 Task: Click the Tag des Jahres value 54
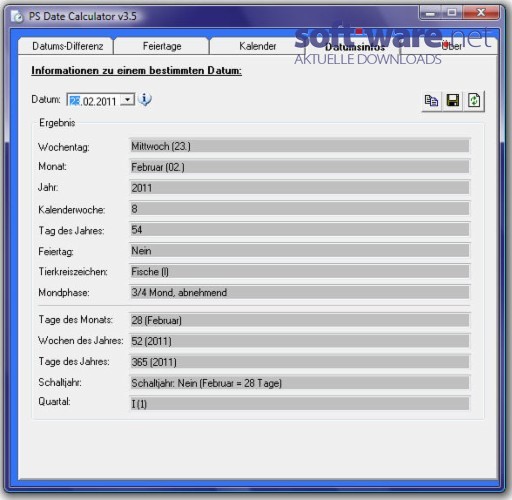(x=299, y=230)
